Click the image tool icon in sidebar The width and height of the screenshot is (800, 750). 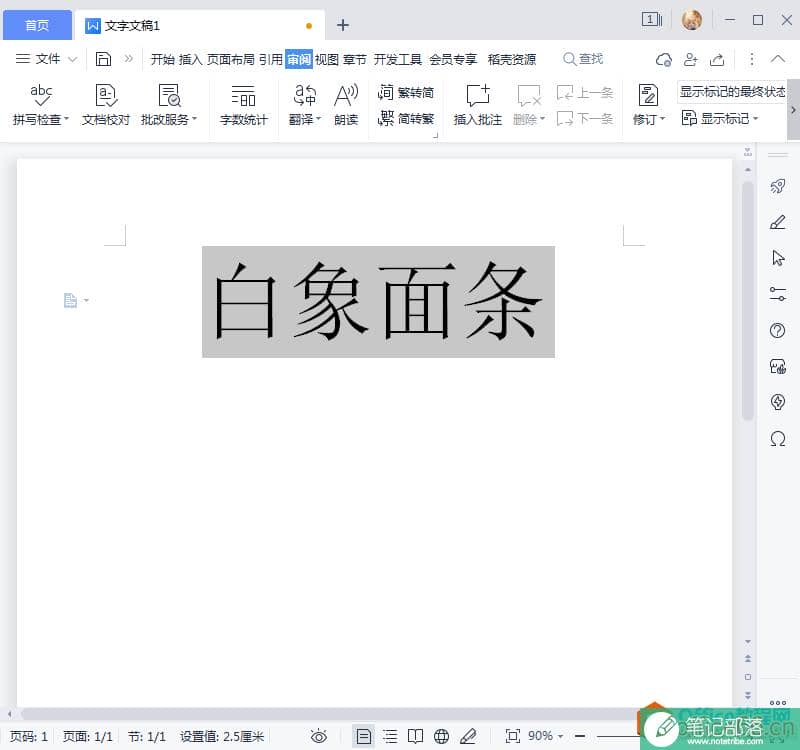[778, 366]
